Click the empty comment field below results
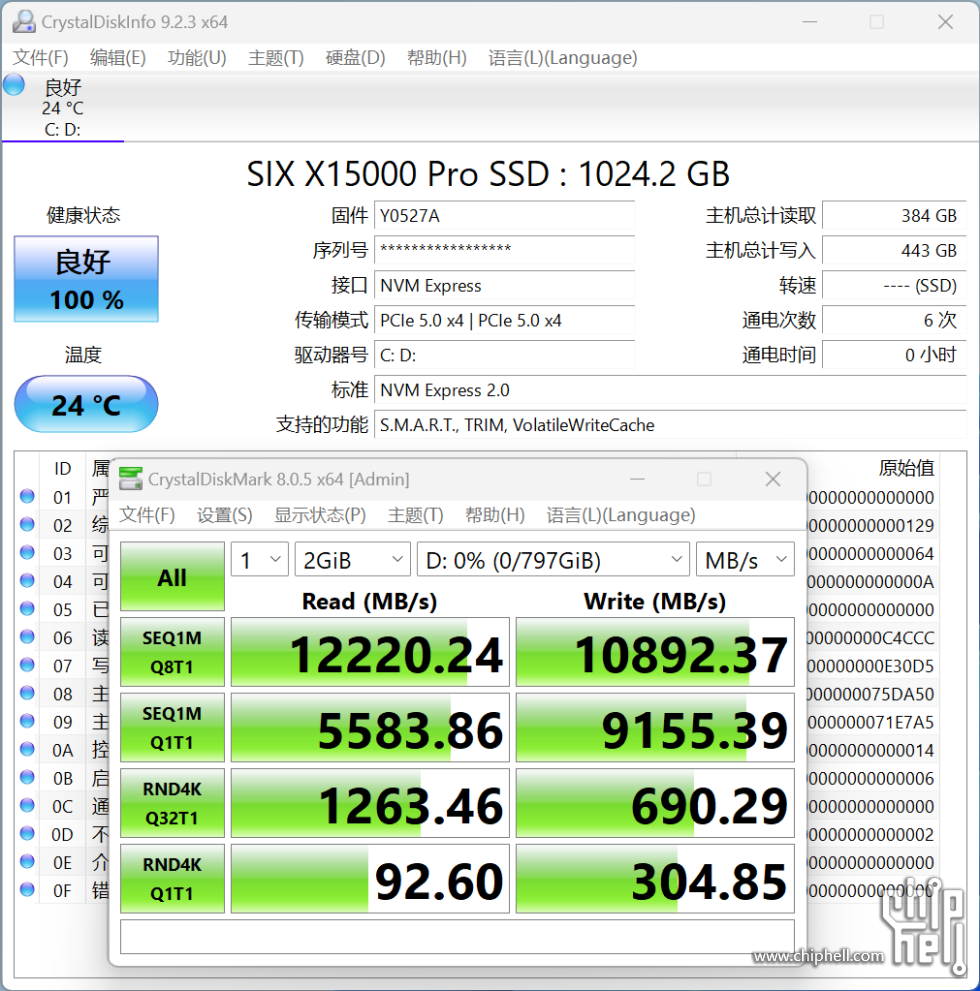The height and width of the screenshot is (991, 980). click(x=457, y=937)
